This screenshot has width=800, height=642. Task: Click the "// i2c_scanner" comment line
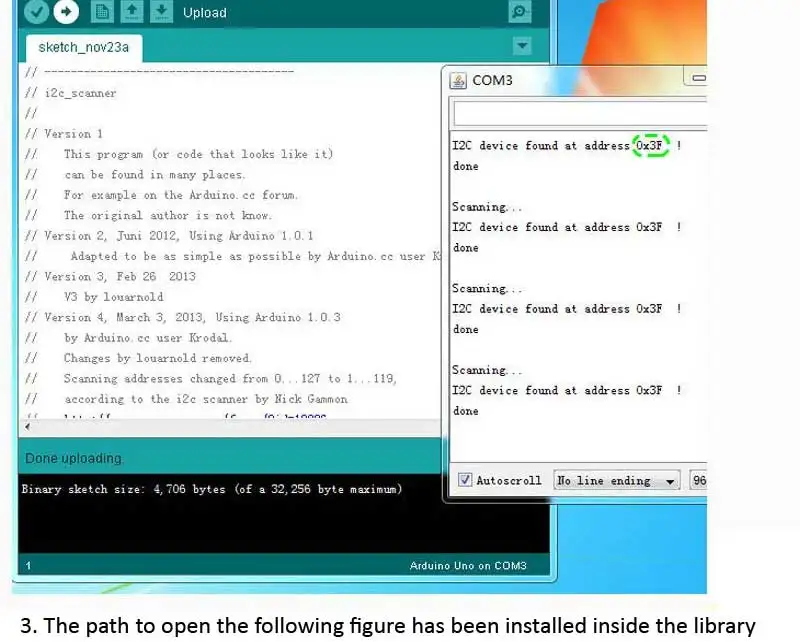[71, 93]
